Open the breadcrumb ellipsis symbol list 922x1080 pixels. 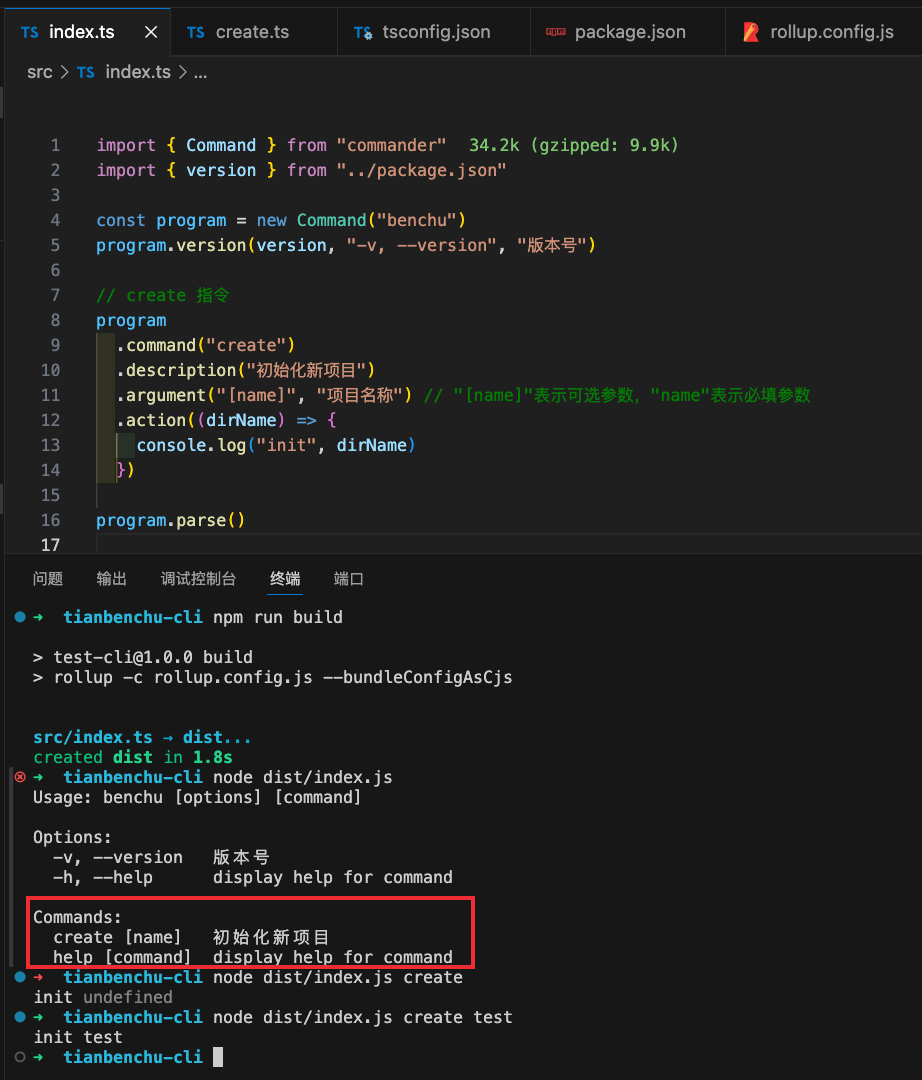[200, 73]
